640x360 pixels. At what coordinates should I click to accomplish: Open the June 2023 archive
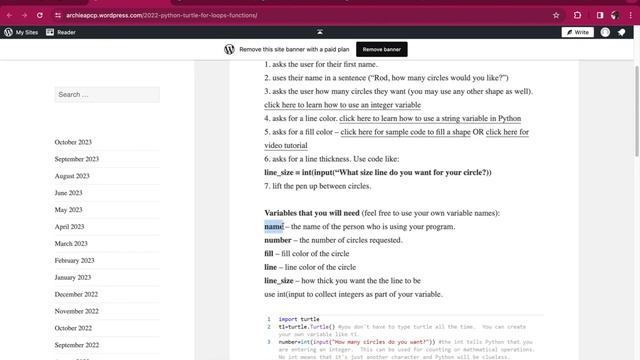68,193
